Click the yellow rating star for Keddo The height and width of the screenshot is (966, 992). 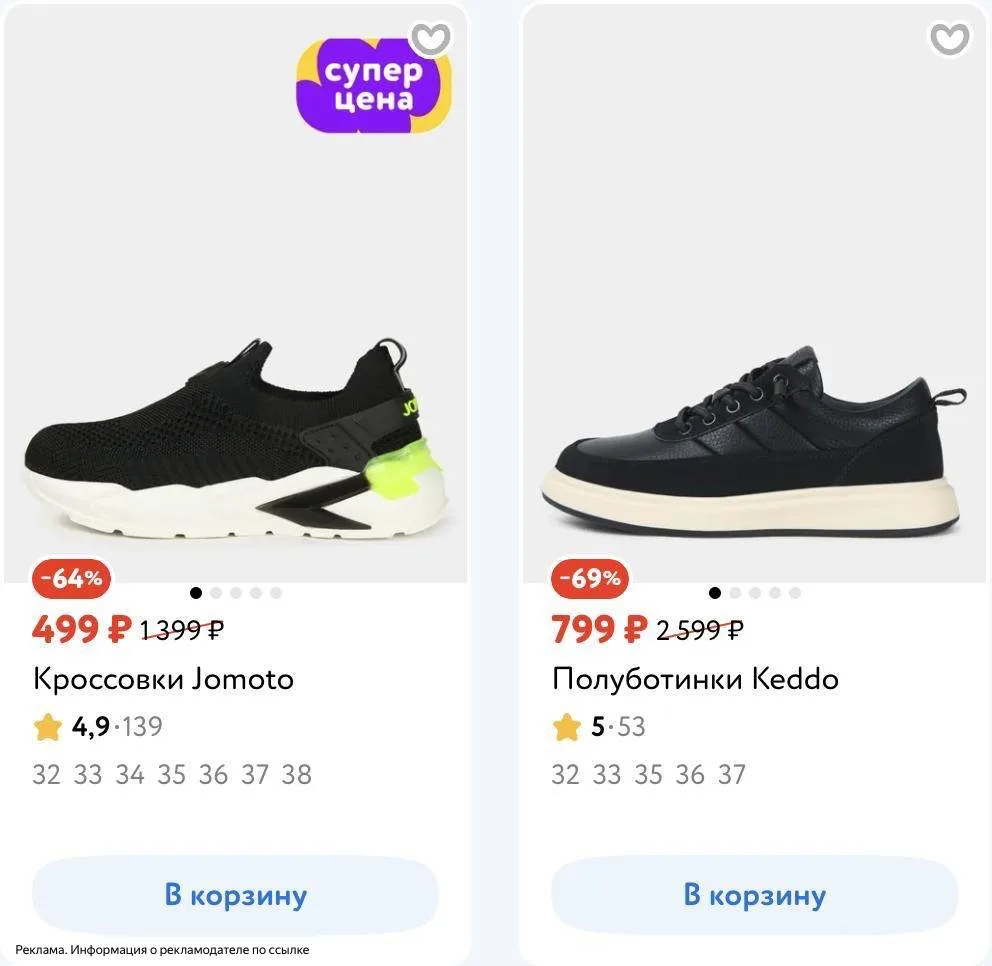pos(566,727)
